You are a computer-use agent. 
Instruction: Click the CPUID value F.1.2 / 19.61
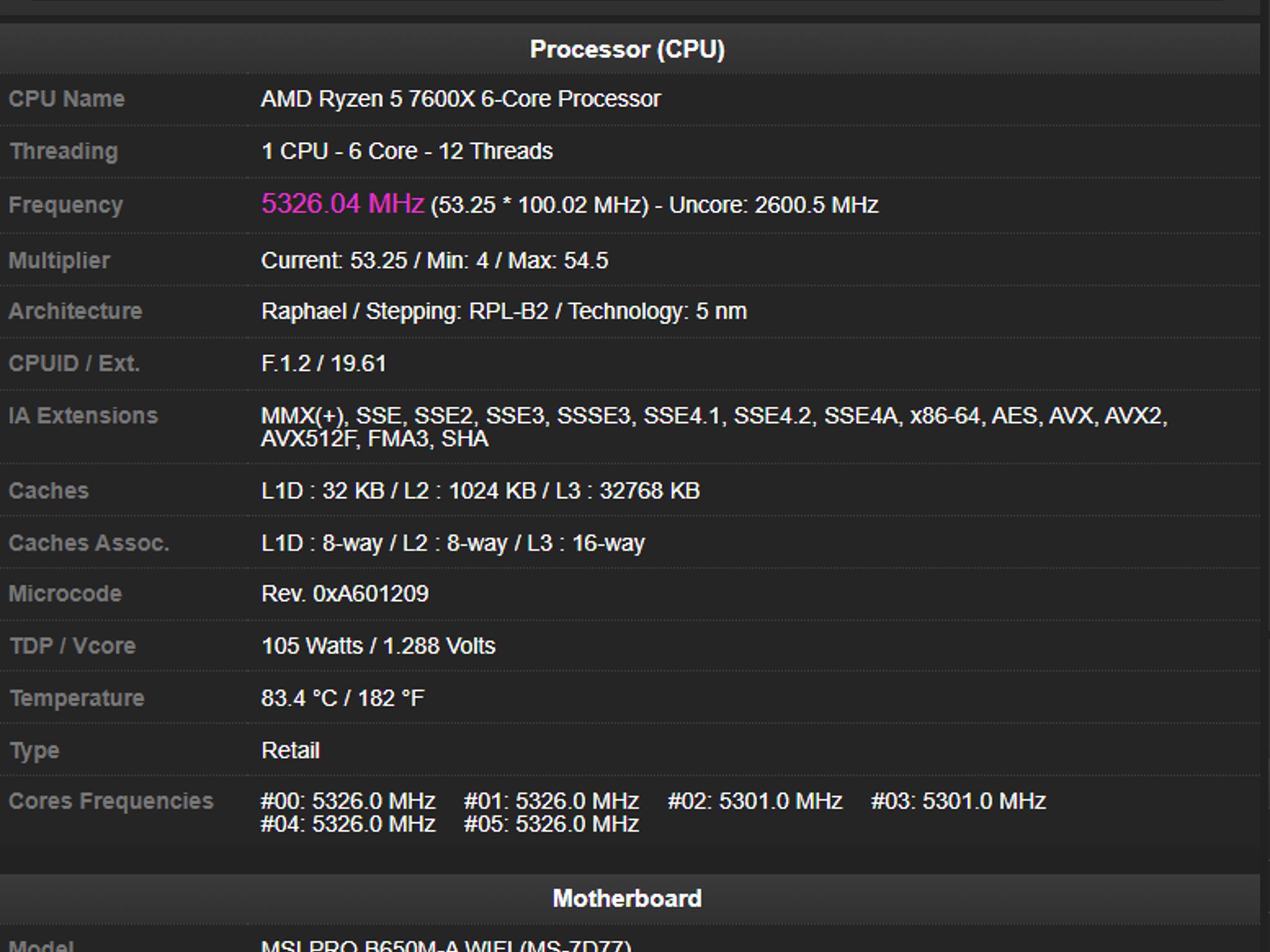coord(323,363)
